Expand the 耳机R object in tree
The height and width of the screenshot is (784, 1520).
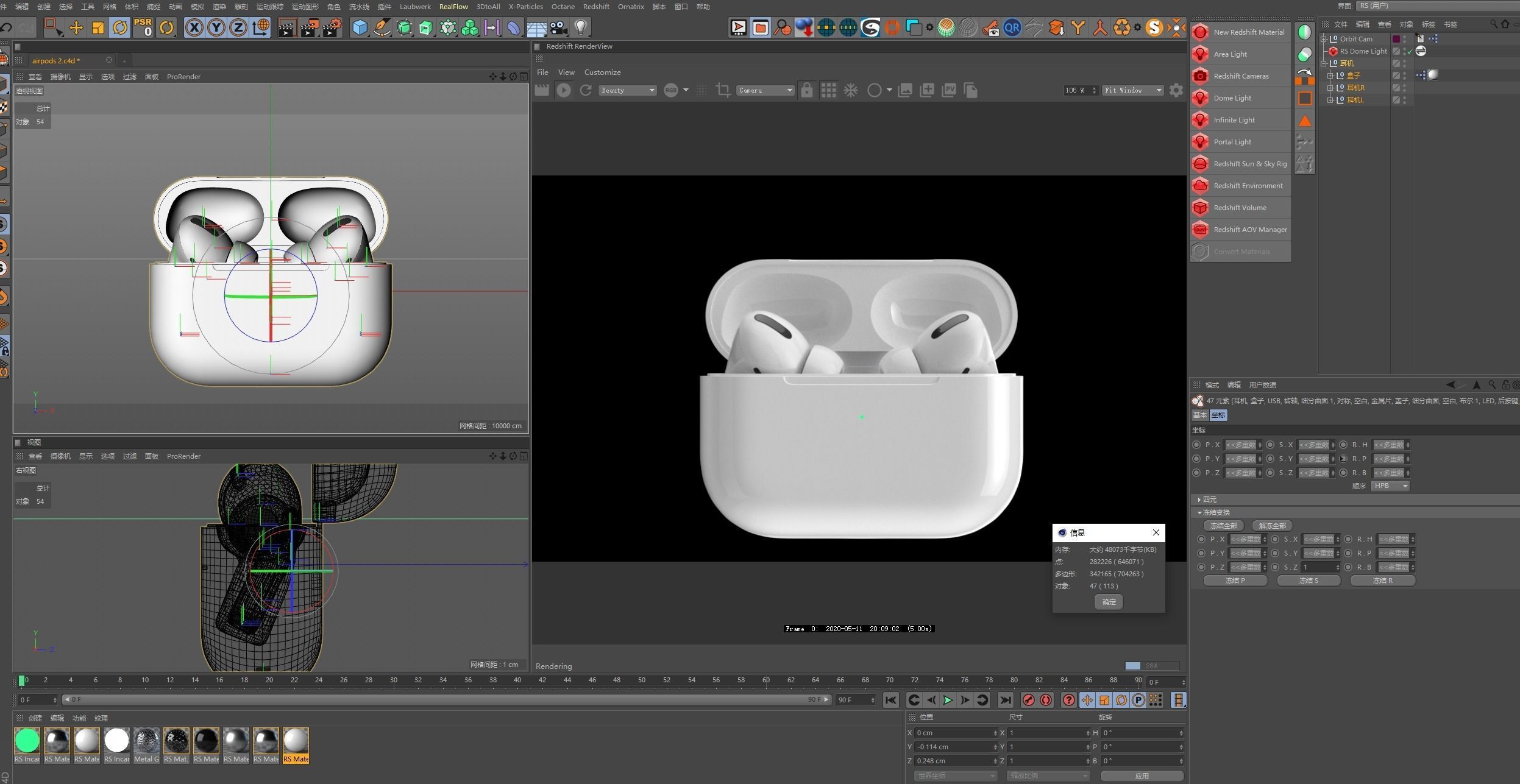pos(1330,88)
